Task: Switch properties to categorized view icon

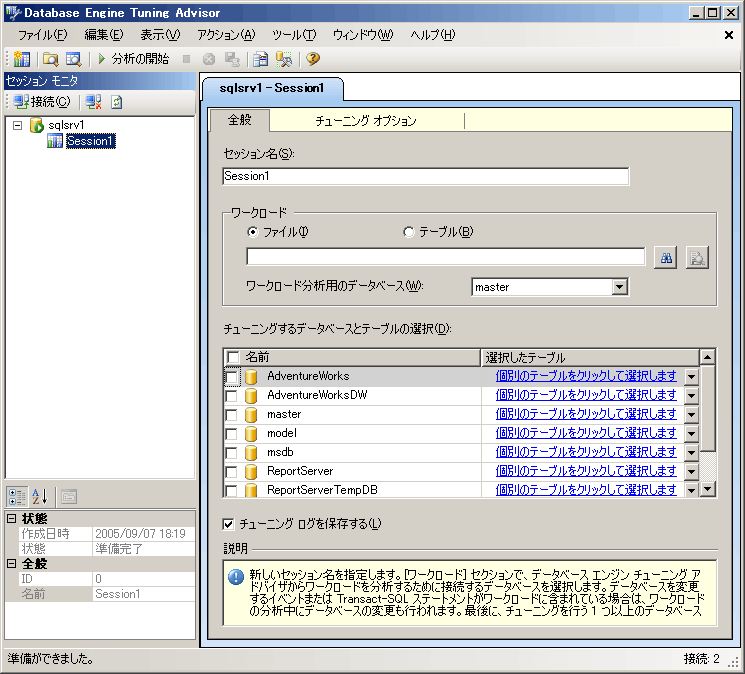Action: pos(18,496)
